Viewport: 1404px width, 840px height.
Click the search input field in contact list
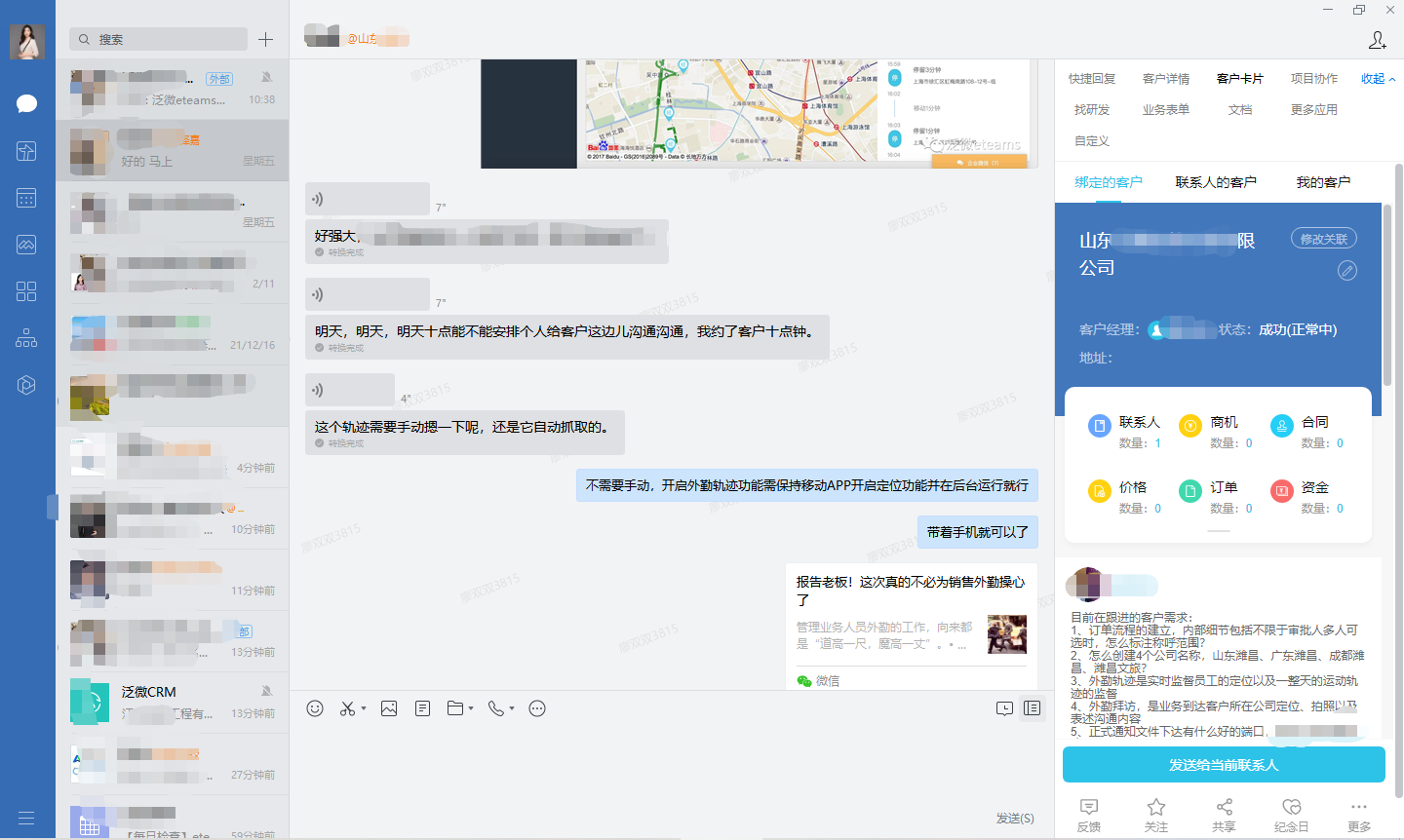point(158,38)
